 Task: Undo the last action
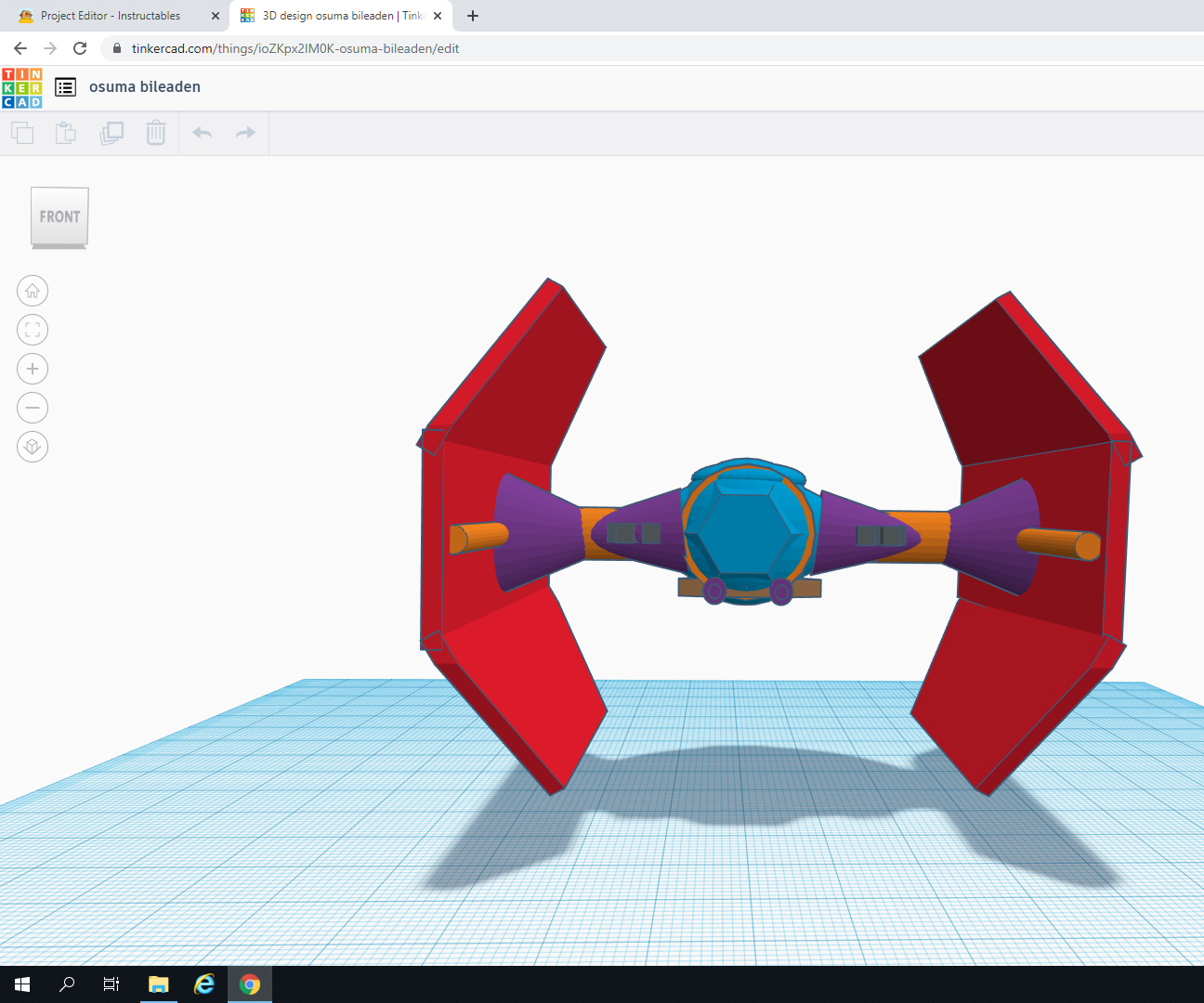(x=203, y=133)
